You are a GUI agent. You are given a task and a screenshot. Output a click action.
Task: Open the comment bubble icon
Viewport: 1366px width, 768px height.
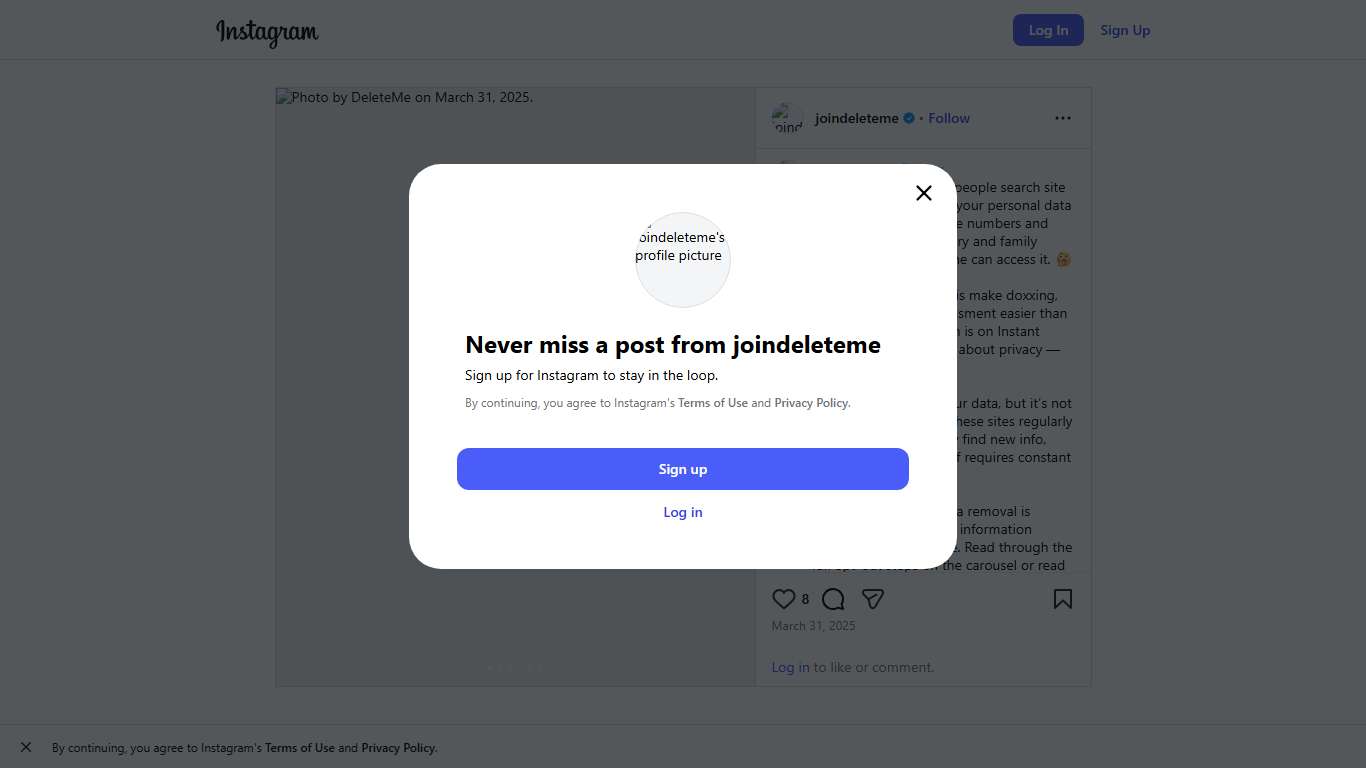pyautogui.click(x=833, y=599)
